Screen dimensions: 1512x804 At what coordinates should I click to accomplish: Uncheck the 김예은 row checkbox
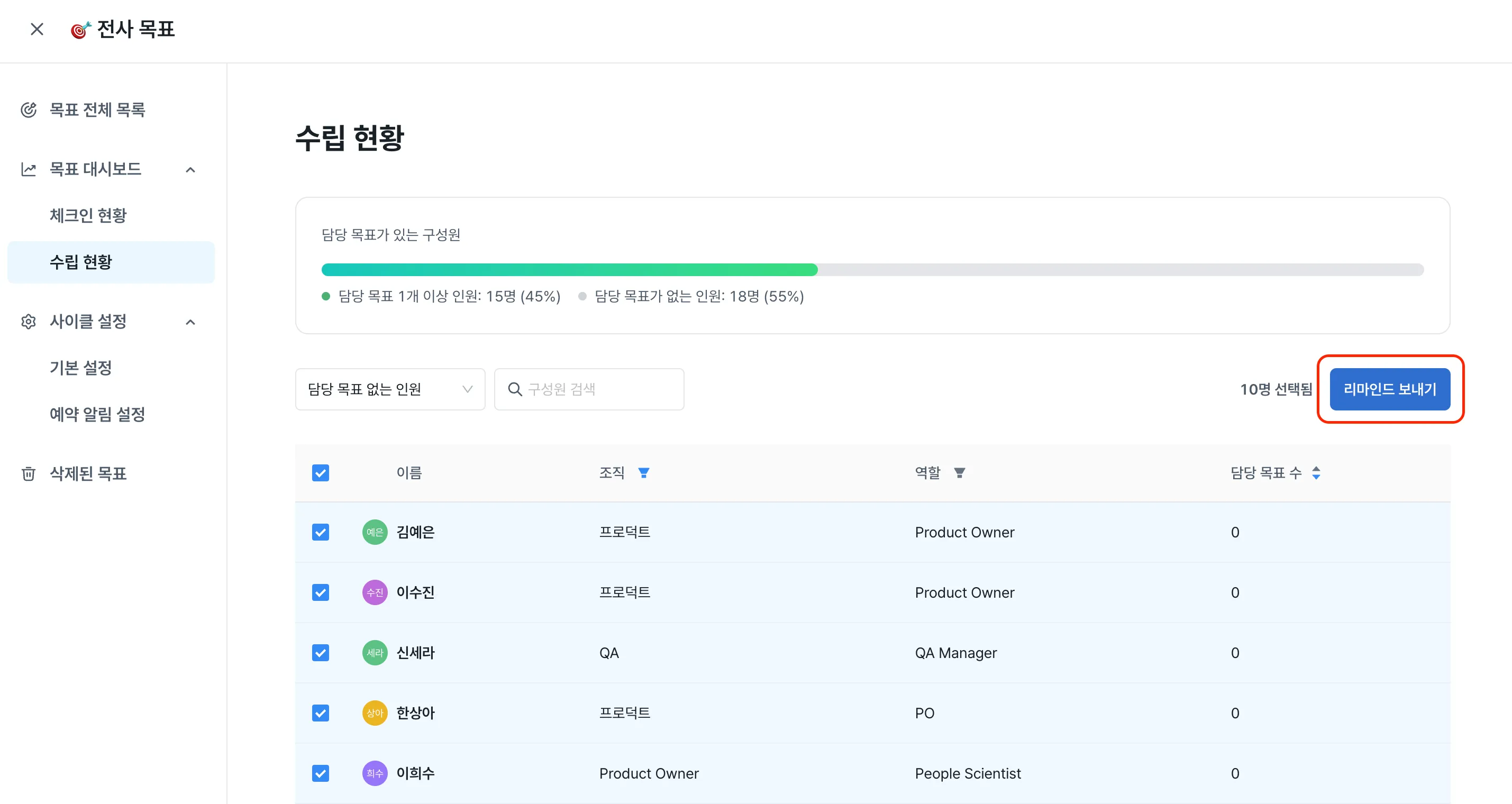[321, 532]
